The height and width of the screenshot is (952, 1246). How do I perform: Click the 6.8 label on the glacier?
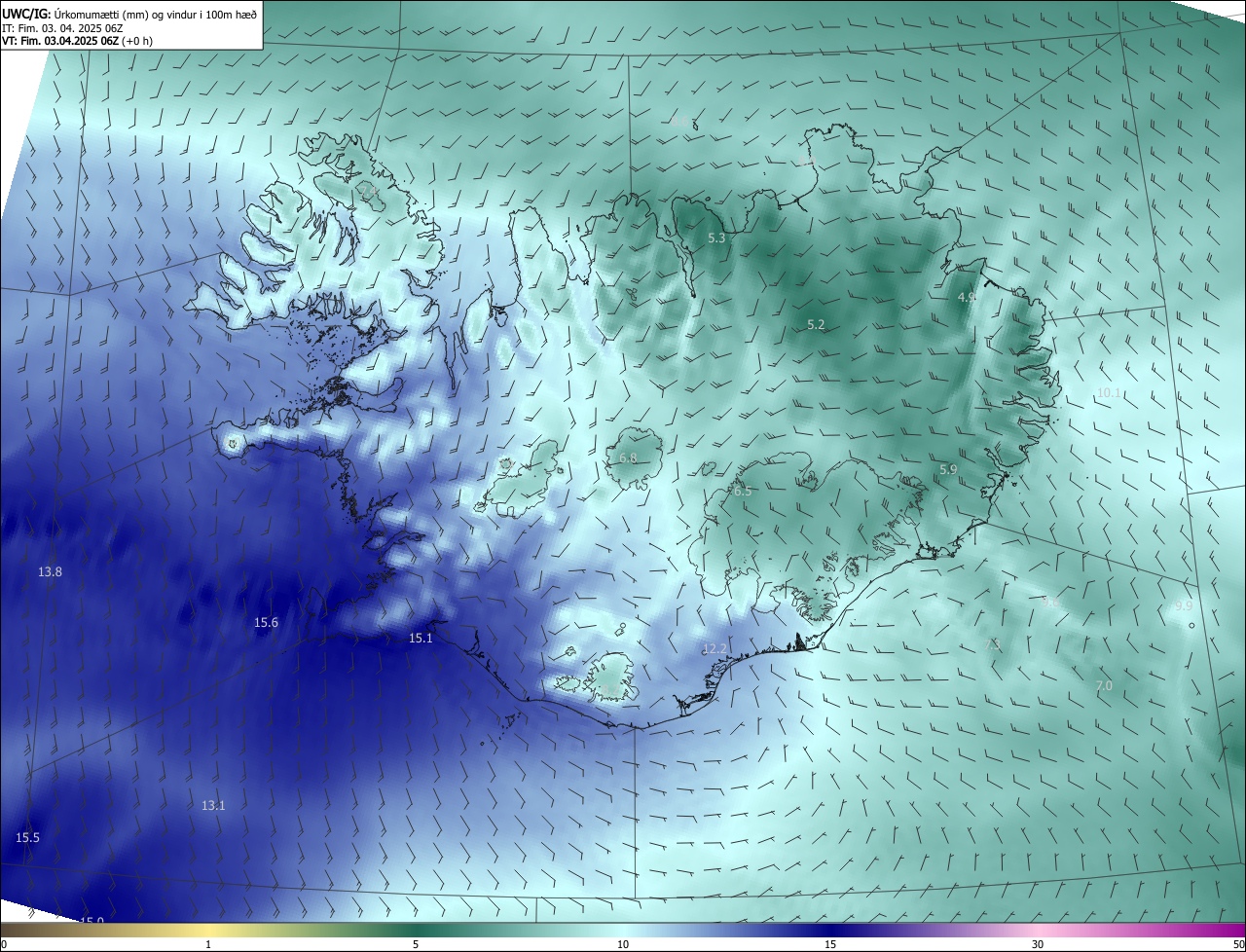point(628,458)
